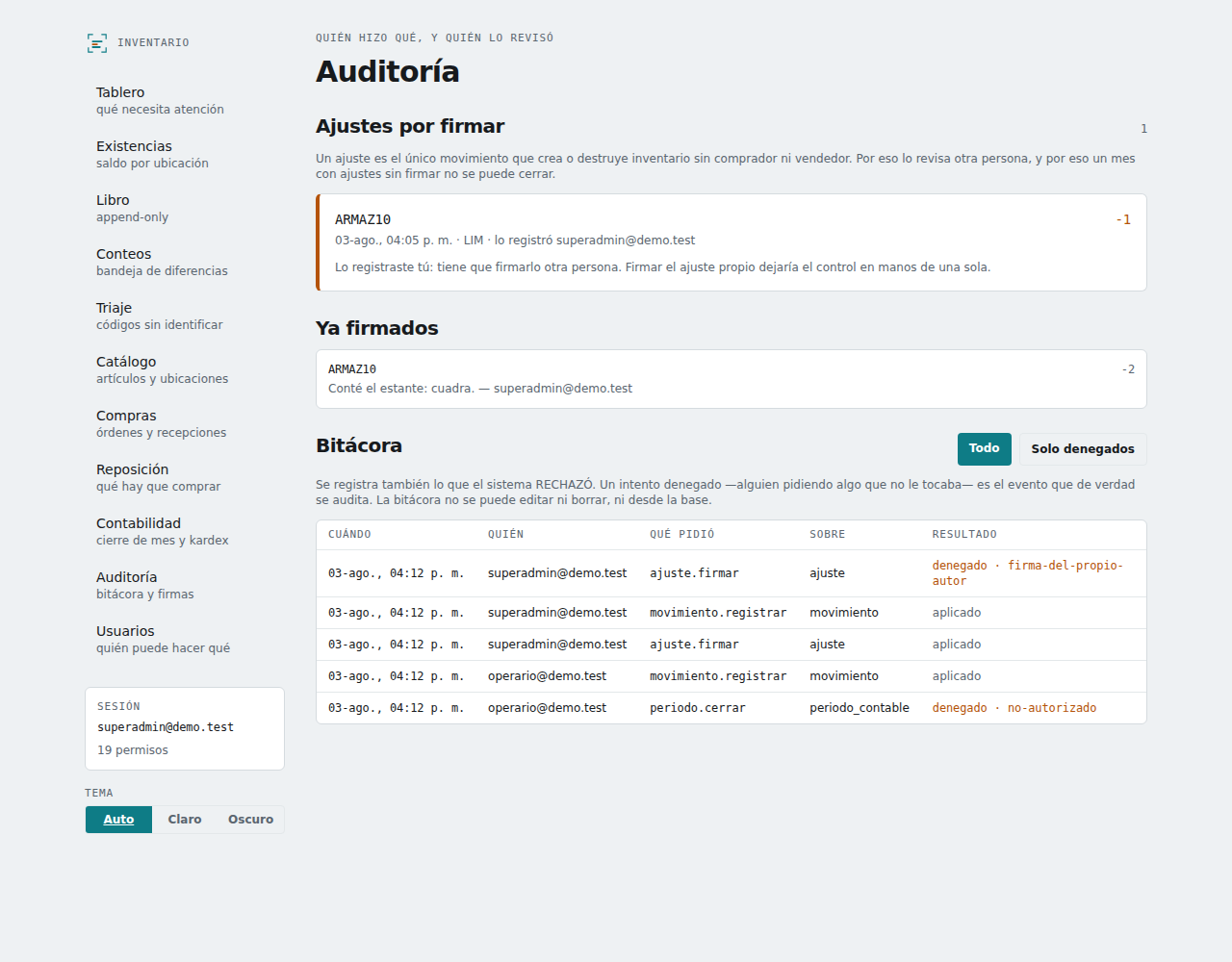Click the -2 quantity on signed adjustment
This screenshot has height=962, width=1232.
click(1128, 369)
